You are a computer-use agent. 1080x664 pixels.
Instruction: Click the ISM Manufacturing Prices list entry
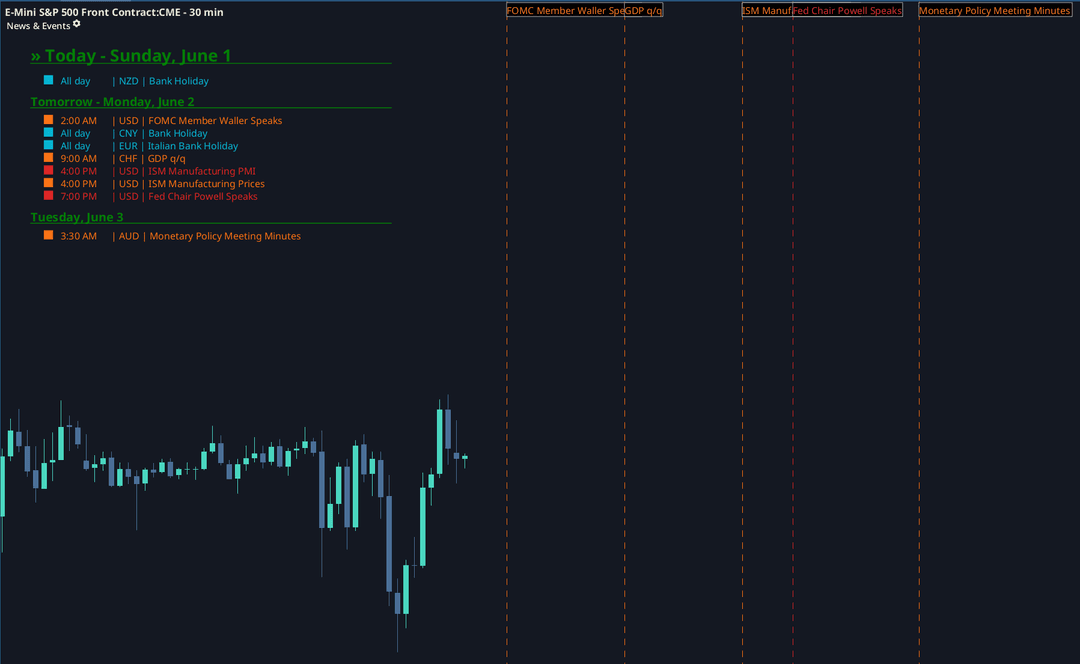154,184
